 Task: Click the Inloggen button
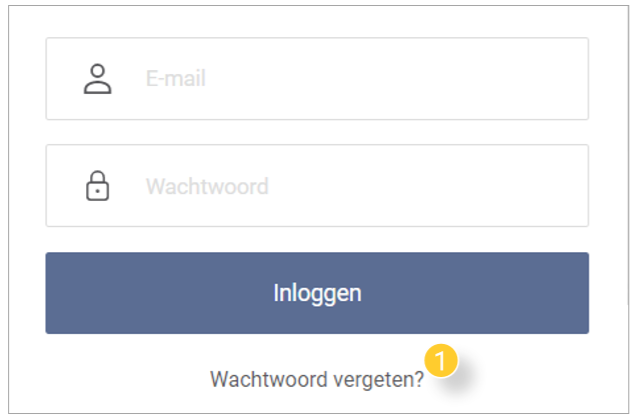pos(317,293)
